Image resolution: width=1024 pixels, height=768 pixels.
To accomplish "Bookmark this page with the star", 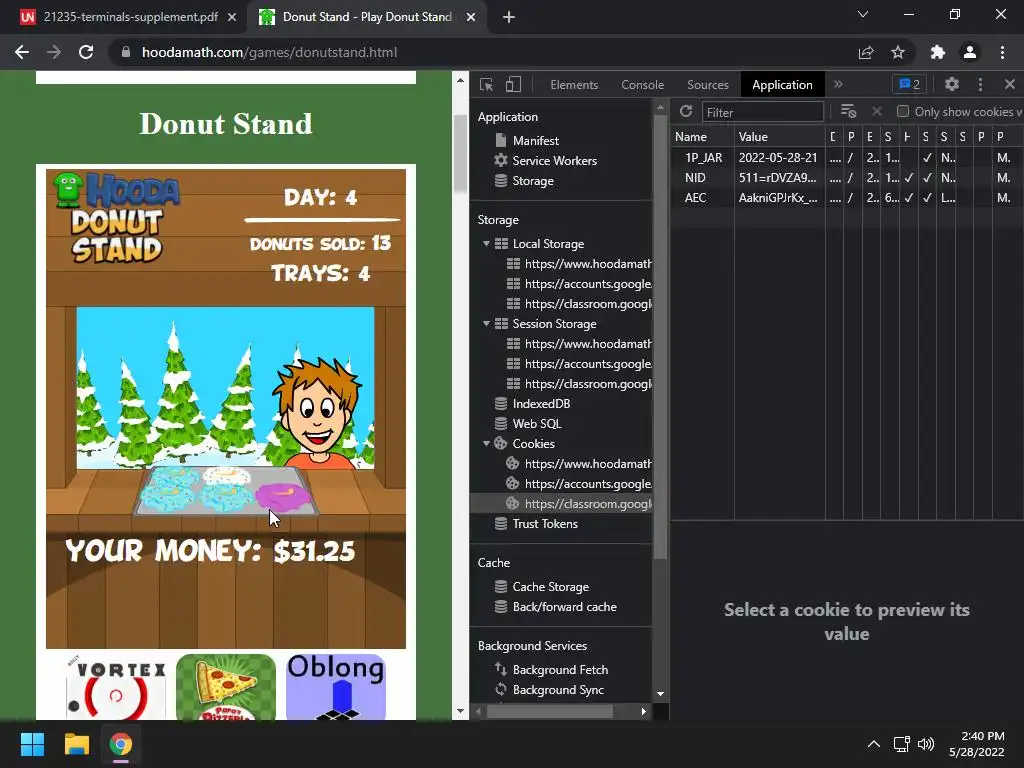I will [898, 52].
